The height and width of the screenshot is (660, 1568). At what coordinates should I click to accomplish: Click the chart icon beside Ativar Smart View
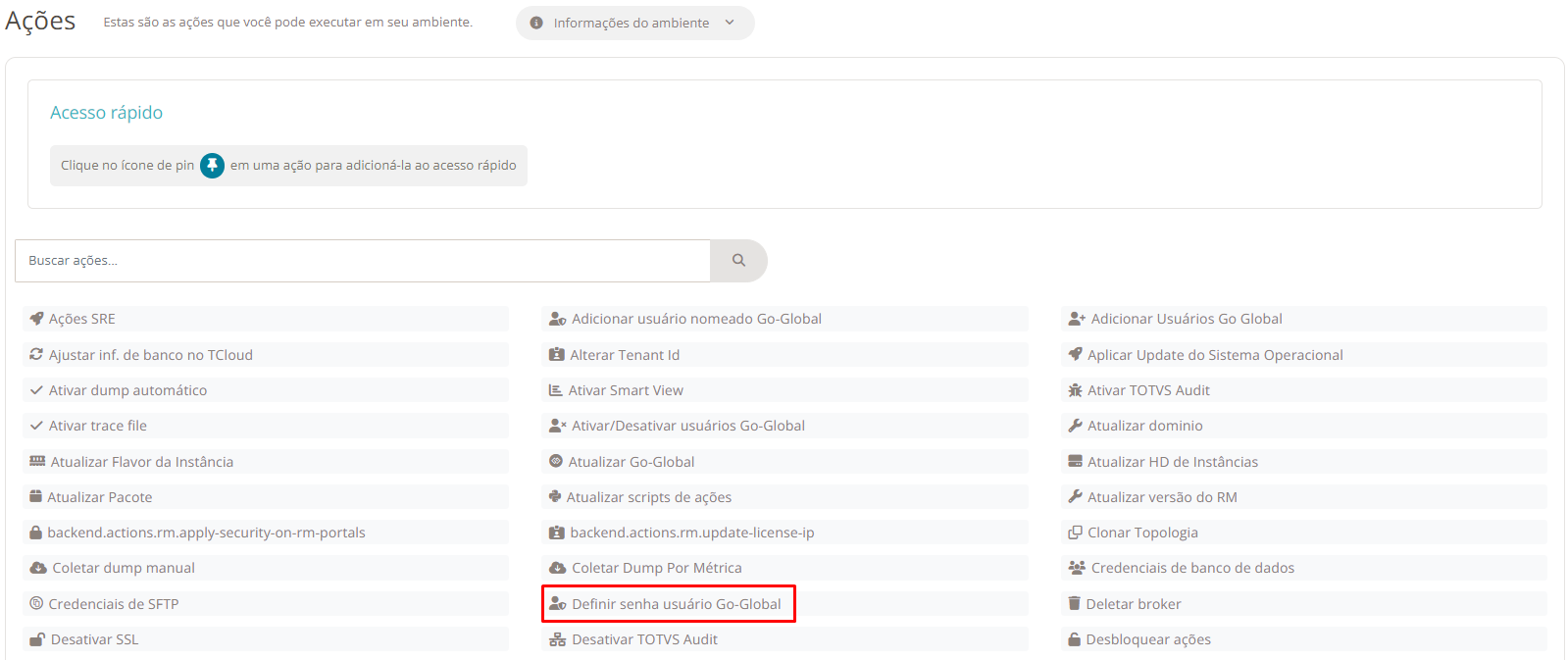[556, 390]
